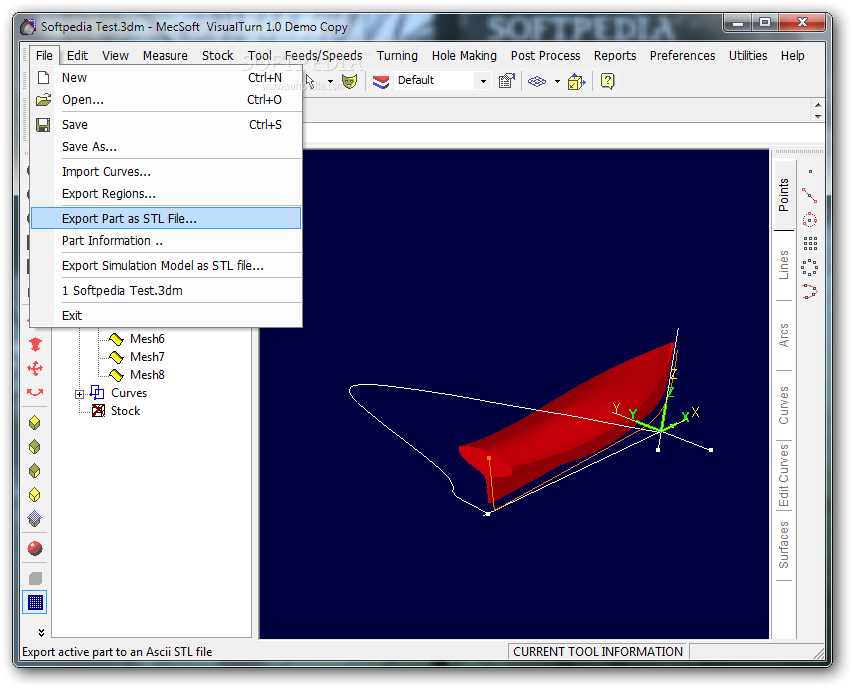Image resolution: width=853 pixels, height=688 pixels.
Task: Click the cube with blue grid plane icon
Action: coord(35,519)
